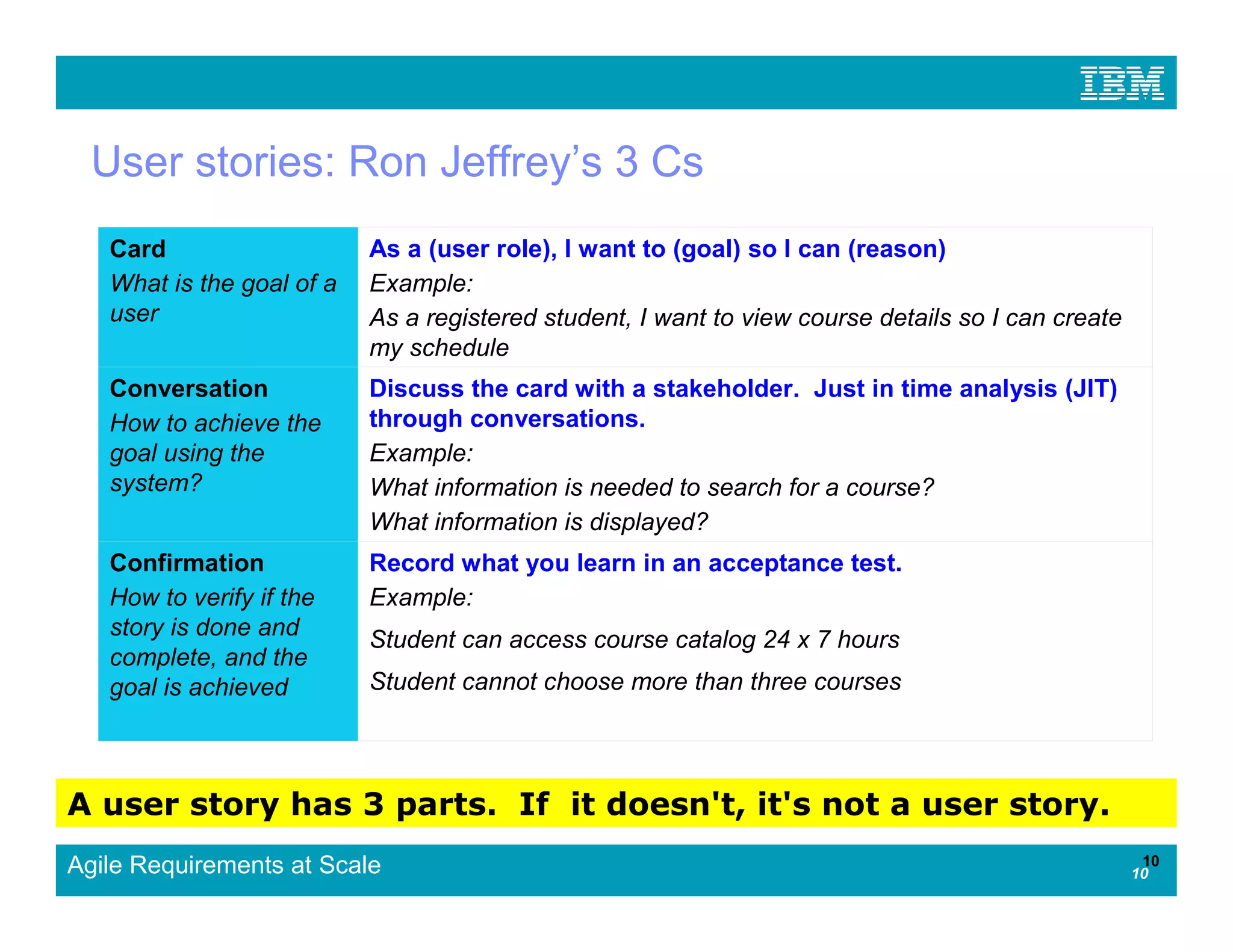The height and width of the screenshot is (952, 1233).
Task: Select 'How to achieve the goal using the system?'
Action: tap(216, 453)
